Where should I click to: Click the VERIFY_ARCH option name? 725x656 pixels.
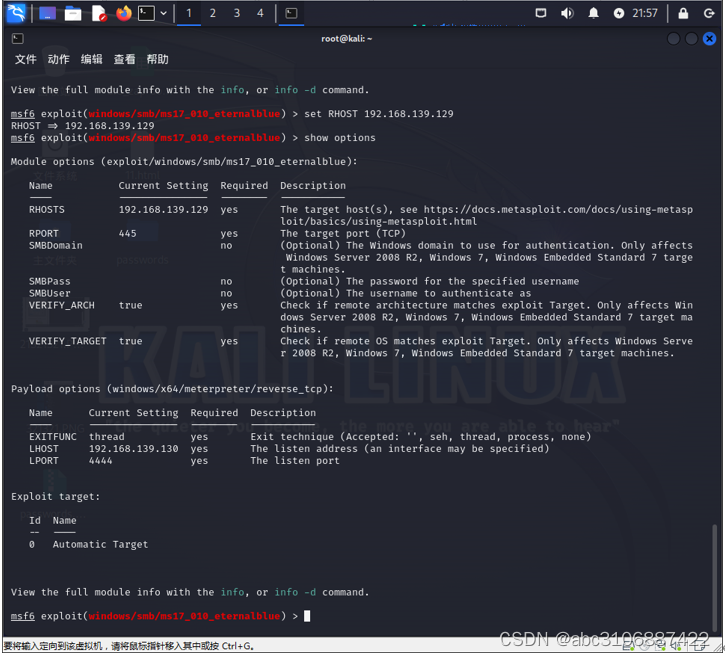tap(61, 305)
